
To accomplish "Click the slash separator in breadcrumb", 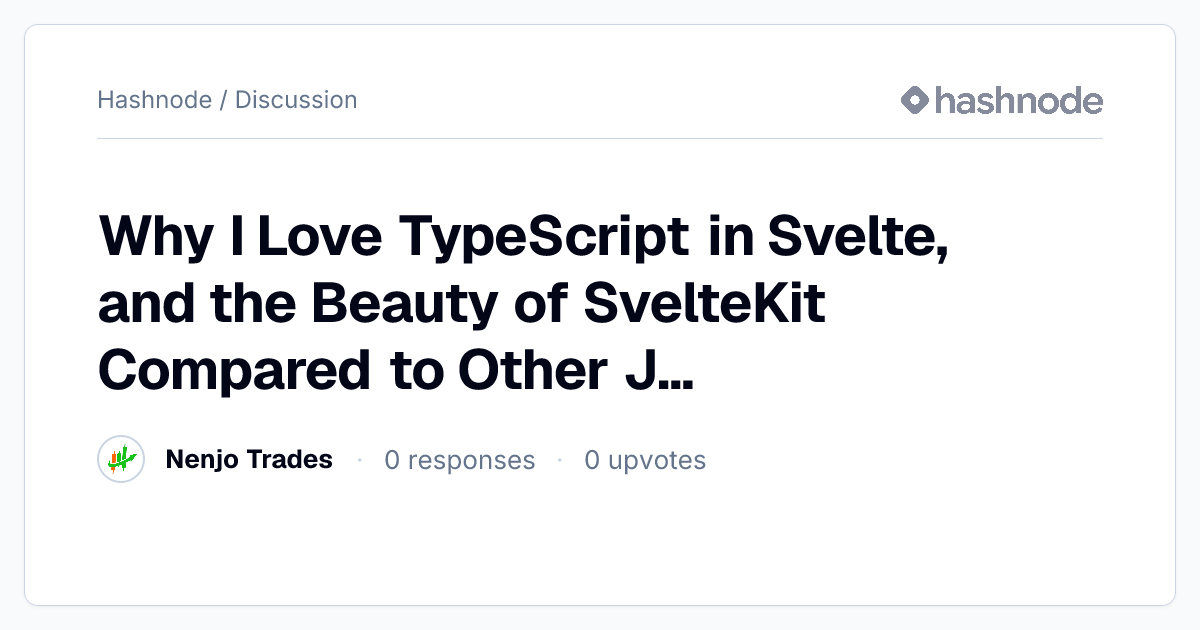I will pyautogui.click(x=223, y=100).
